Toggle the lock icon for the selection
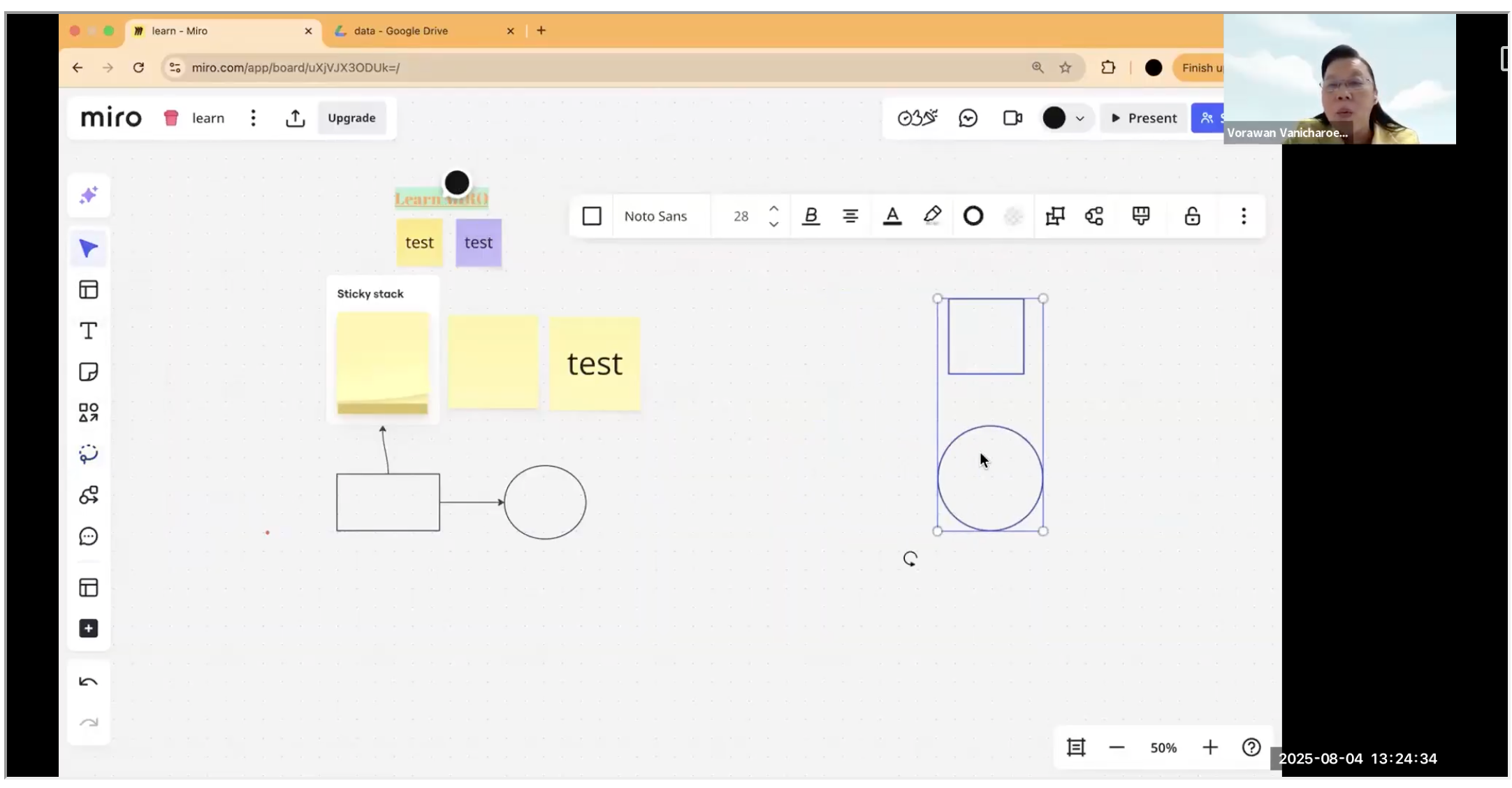The height and width of the screenshot is (788, 1512). pos(1192,217)
